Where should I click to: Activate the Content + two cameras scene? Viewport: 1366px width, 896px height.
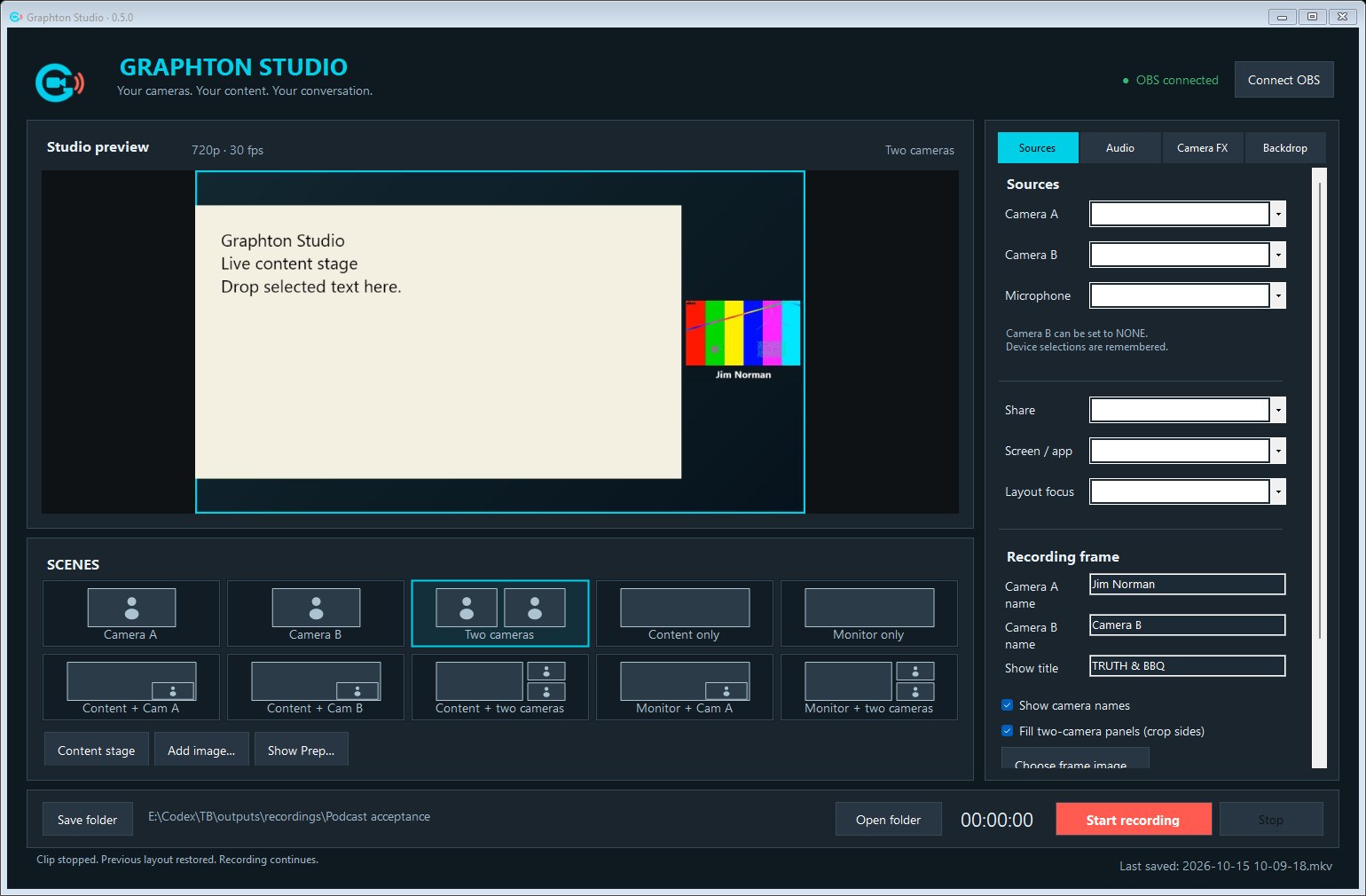tap(500, 687)
